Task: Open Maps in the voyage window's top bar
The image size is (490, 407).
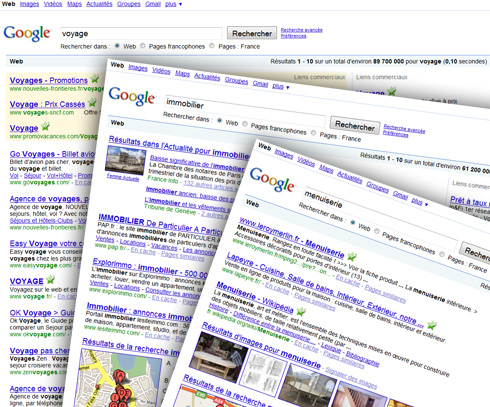Action: 74,4
